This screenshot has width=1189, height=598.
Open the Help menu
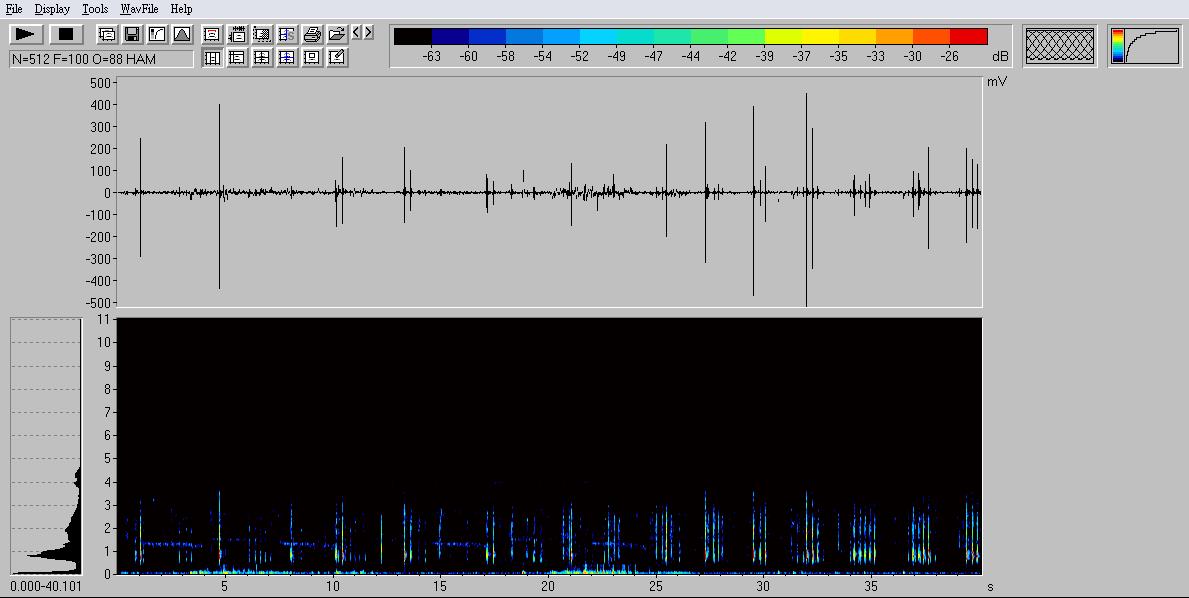click(x=181, y=9)
